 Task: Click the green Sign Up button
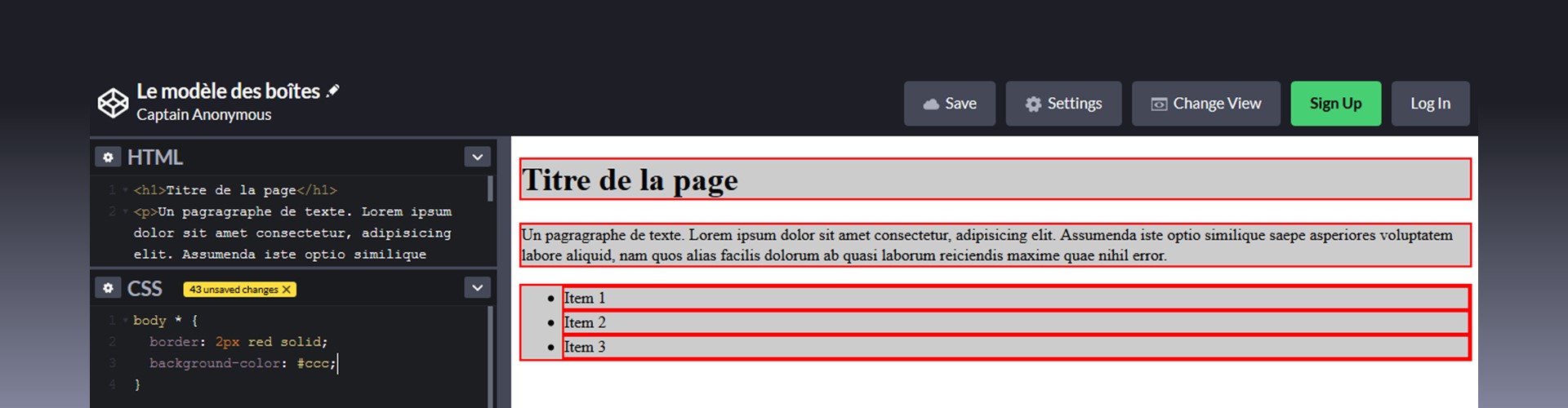[1336, 104]
